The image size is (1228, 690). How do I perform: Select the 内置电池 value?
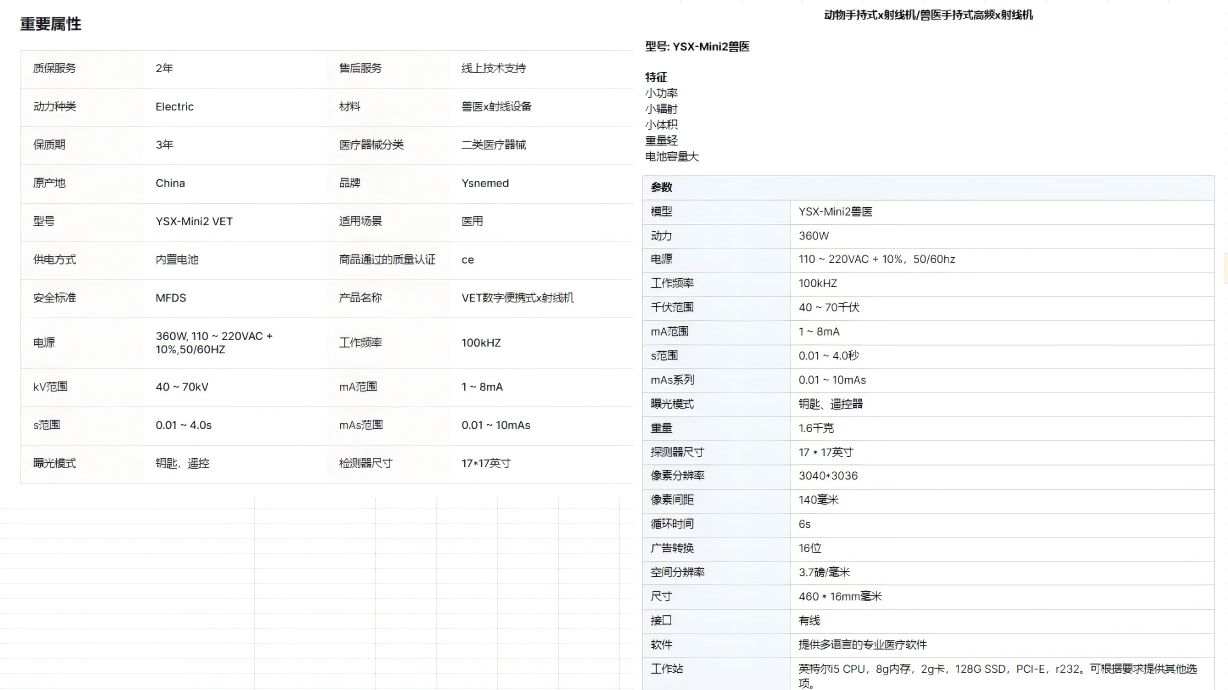[x=177, y=259]
